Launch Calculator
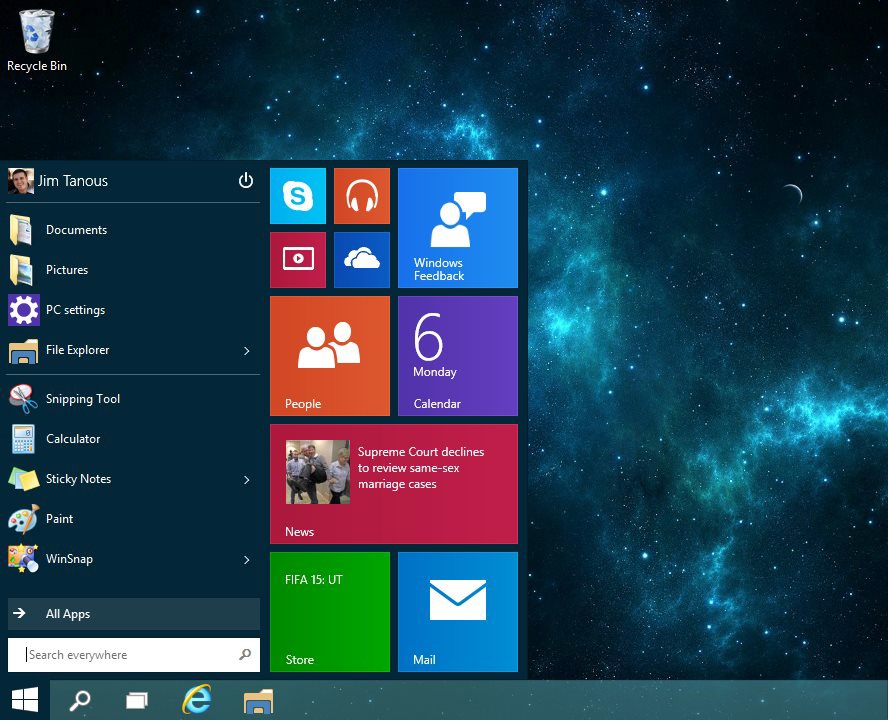 (x=134, y=439)
